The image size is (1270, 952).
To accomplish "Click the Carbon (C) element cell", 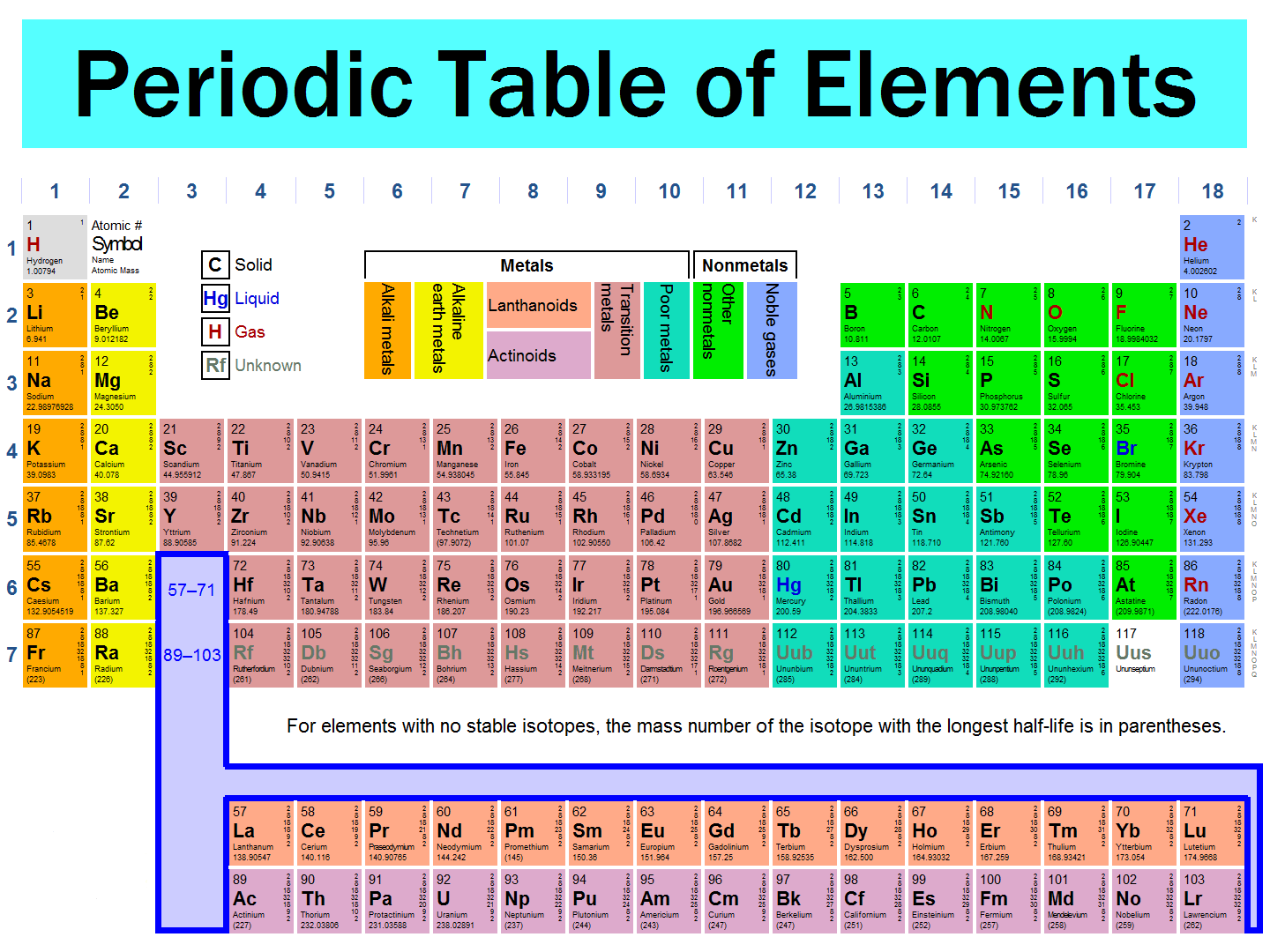I will coord(941,315).
